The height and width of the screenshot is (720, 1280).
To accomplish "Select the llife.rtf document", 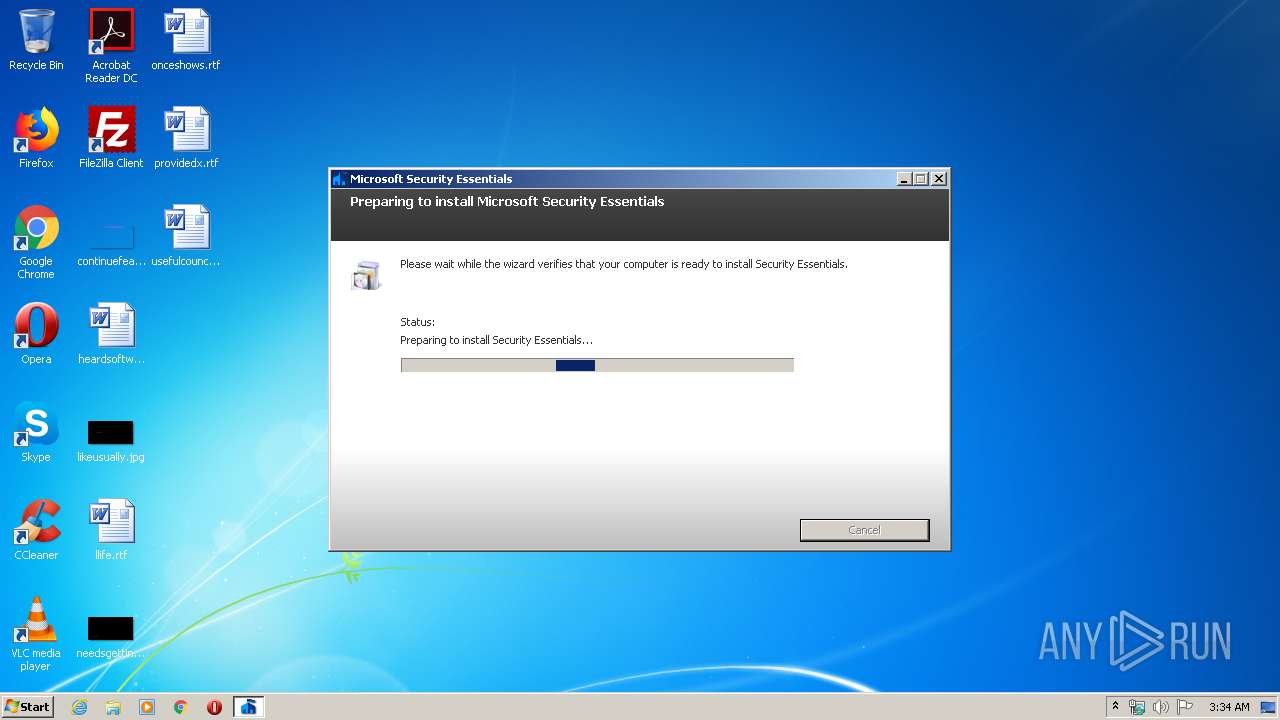I will point(111,530).
